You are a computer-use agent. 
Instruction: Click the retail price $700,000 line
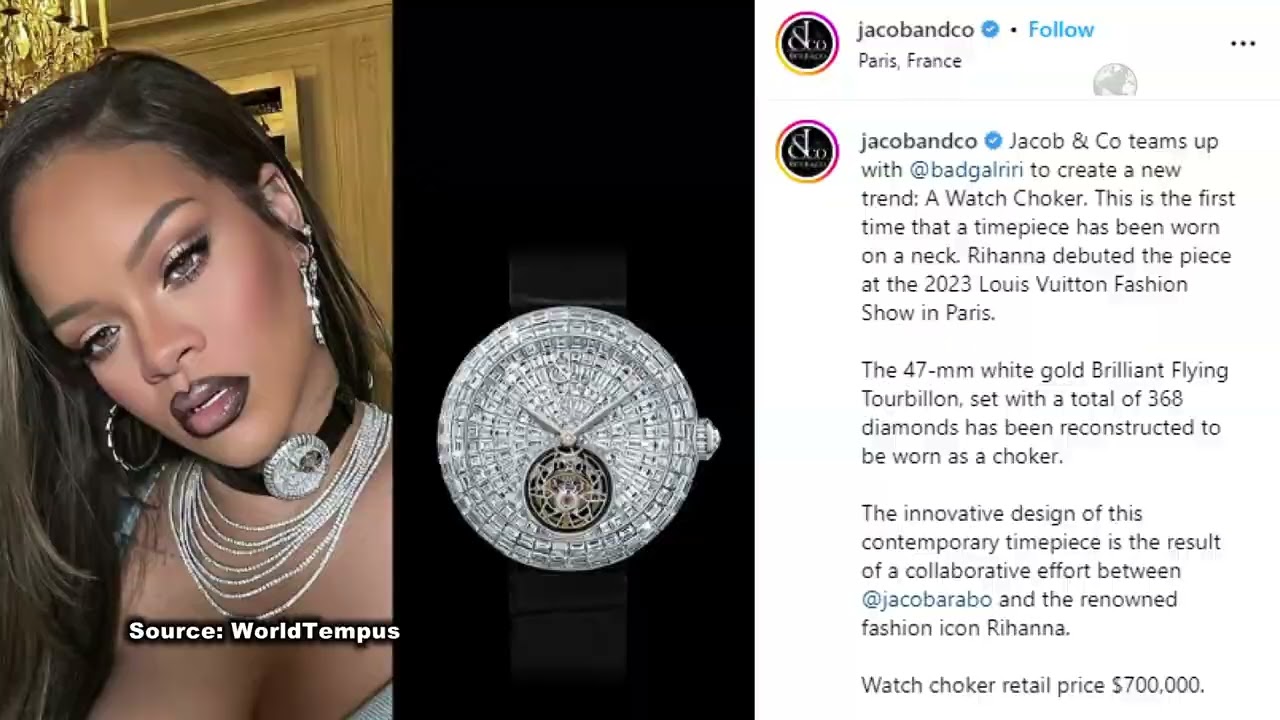pos(1033,685)
